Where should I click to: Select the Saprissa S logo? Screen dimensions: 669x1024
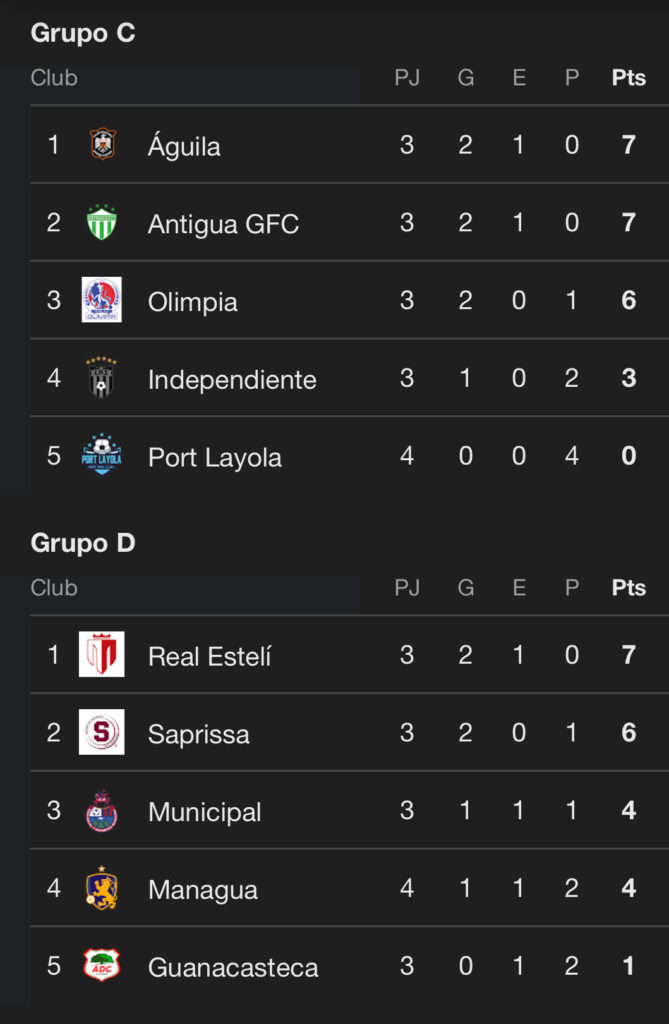click(x=102, y=733)
